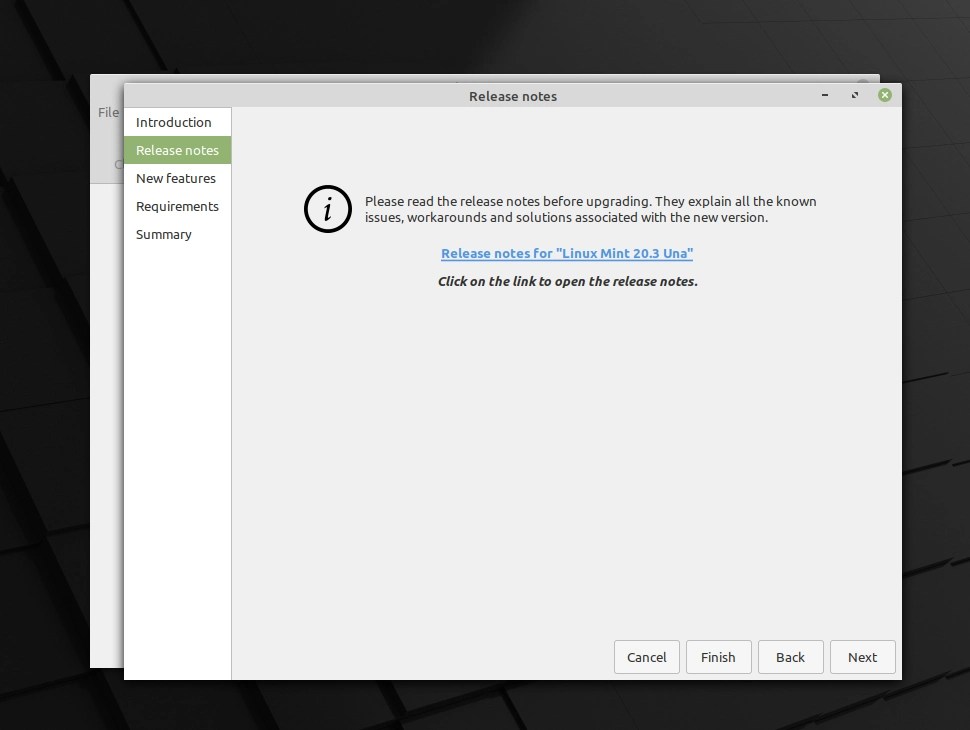Click the 'Please read the release notes' paragraph
Viewport: 970px width, 730px height.
pos(590,209)
